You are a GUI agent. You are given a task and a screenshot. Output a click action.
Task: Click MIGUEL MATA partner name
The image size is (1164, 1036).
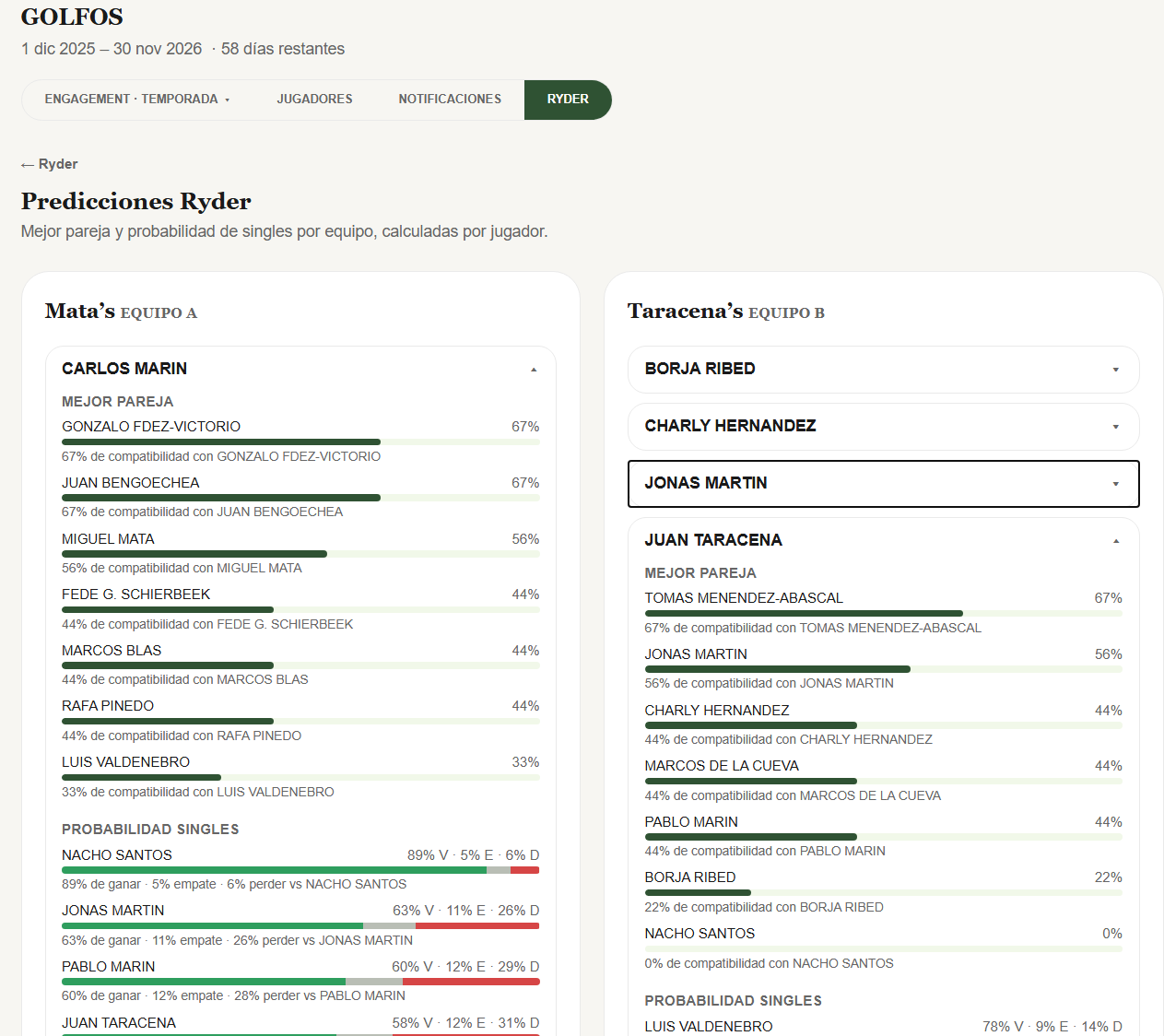click(x=108, y=539)
